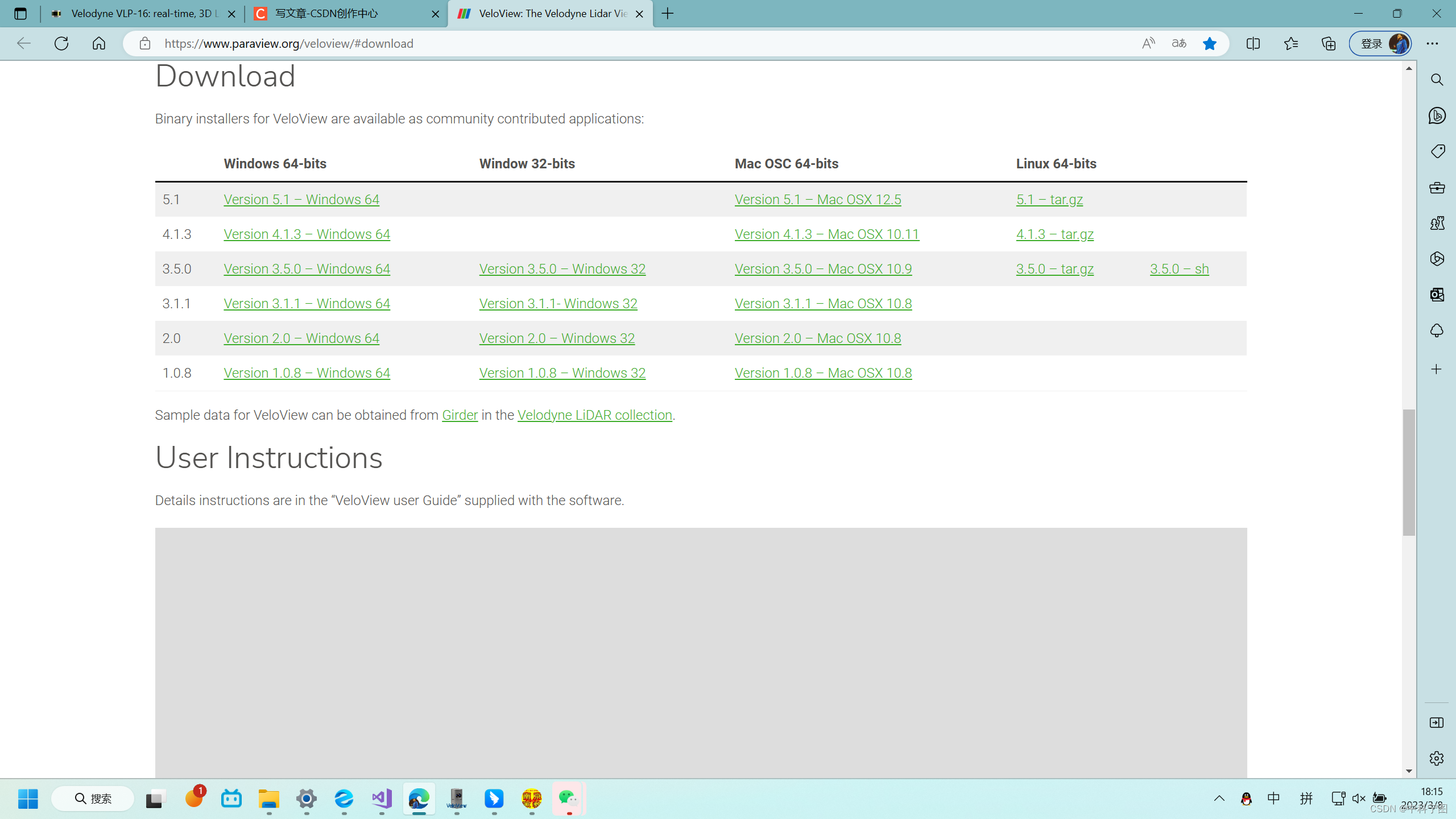Download Version 5.1 for Windows 64

[301, 199]
